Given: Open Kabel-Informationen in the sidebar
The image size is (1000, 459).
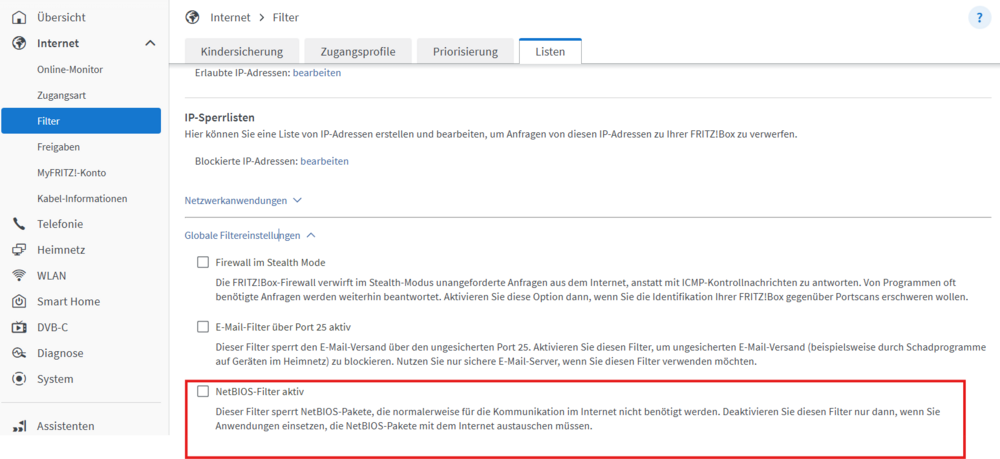Looking at the screenshot, I should coord(81,198).
